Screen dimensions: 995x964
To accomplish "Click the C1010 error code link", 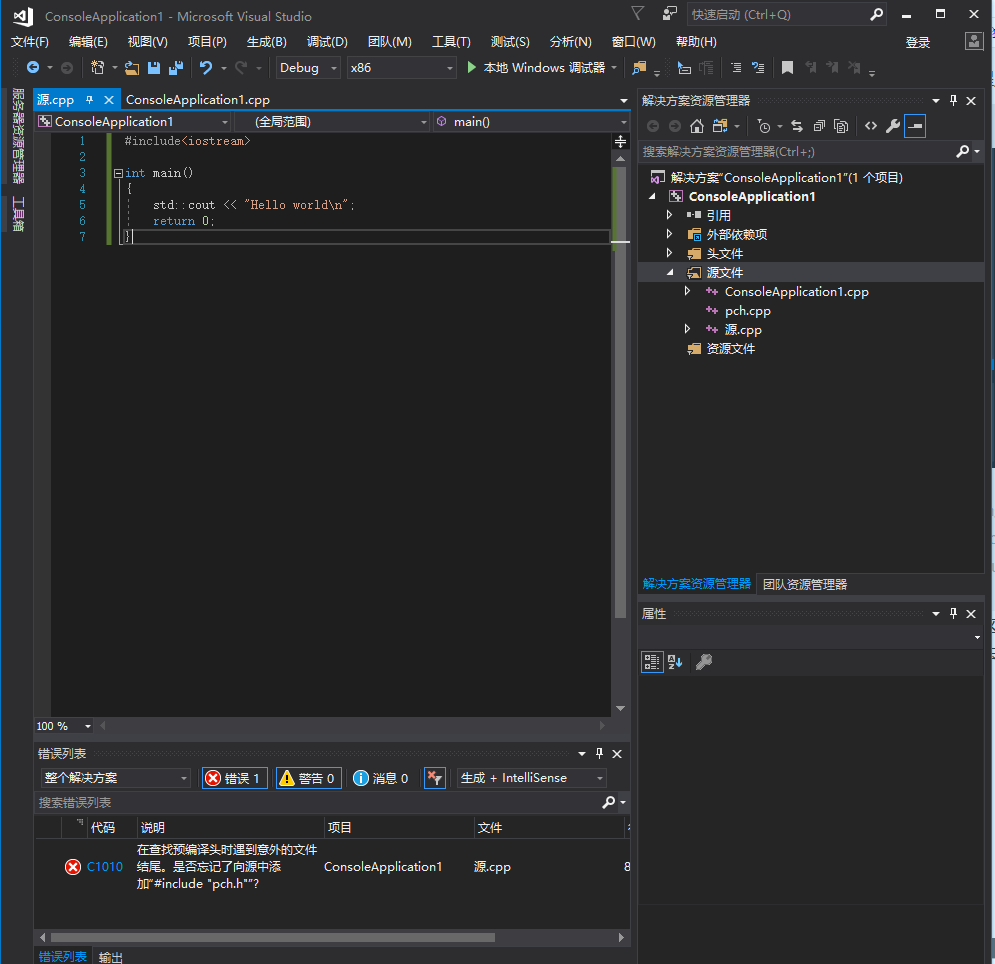I will (103, 867).
